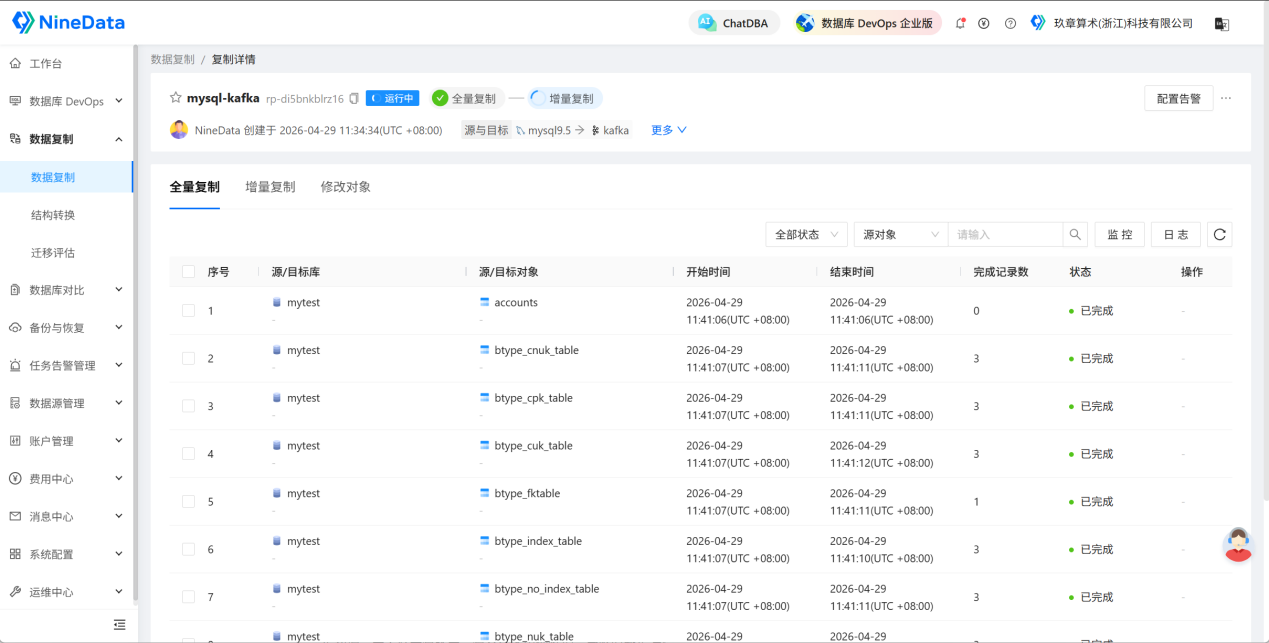Expand 任务告警管理 sidebar menu

pos(66,366)
